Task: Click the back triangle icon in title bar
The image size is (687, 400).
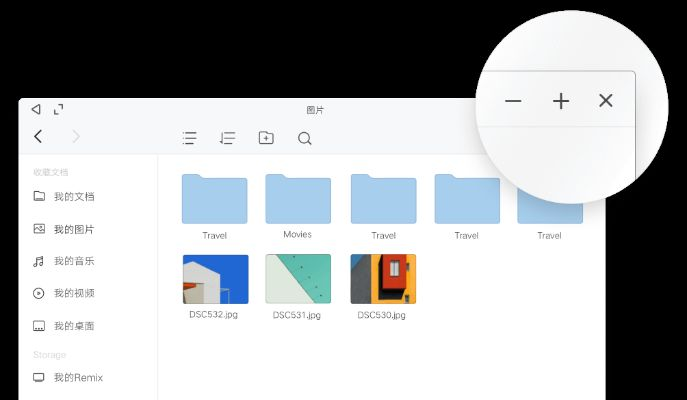Action: tap(36, 109)
